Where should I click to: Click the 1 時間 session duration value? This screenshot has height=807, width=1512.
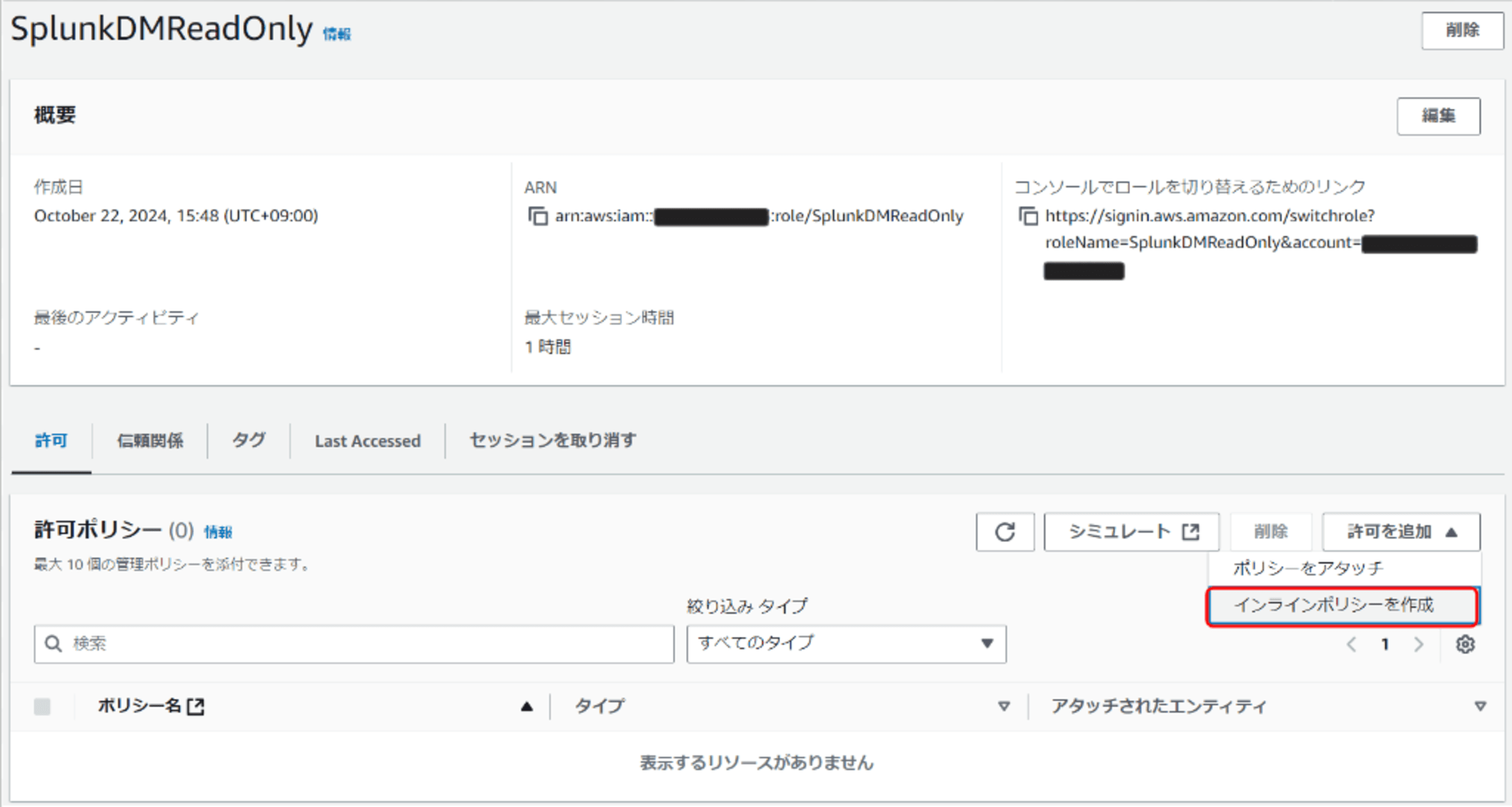point(548,347)
